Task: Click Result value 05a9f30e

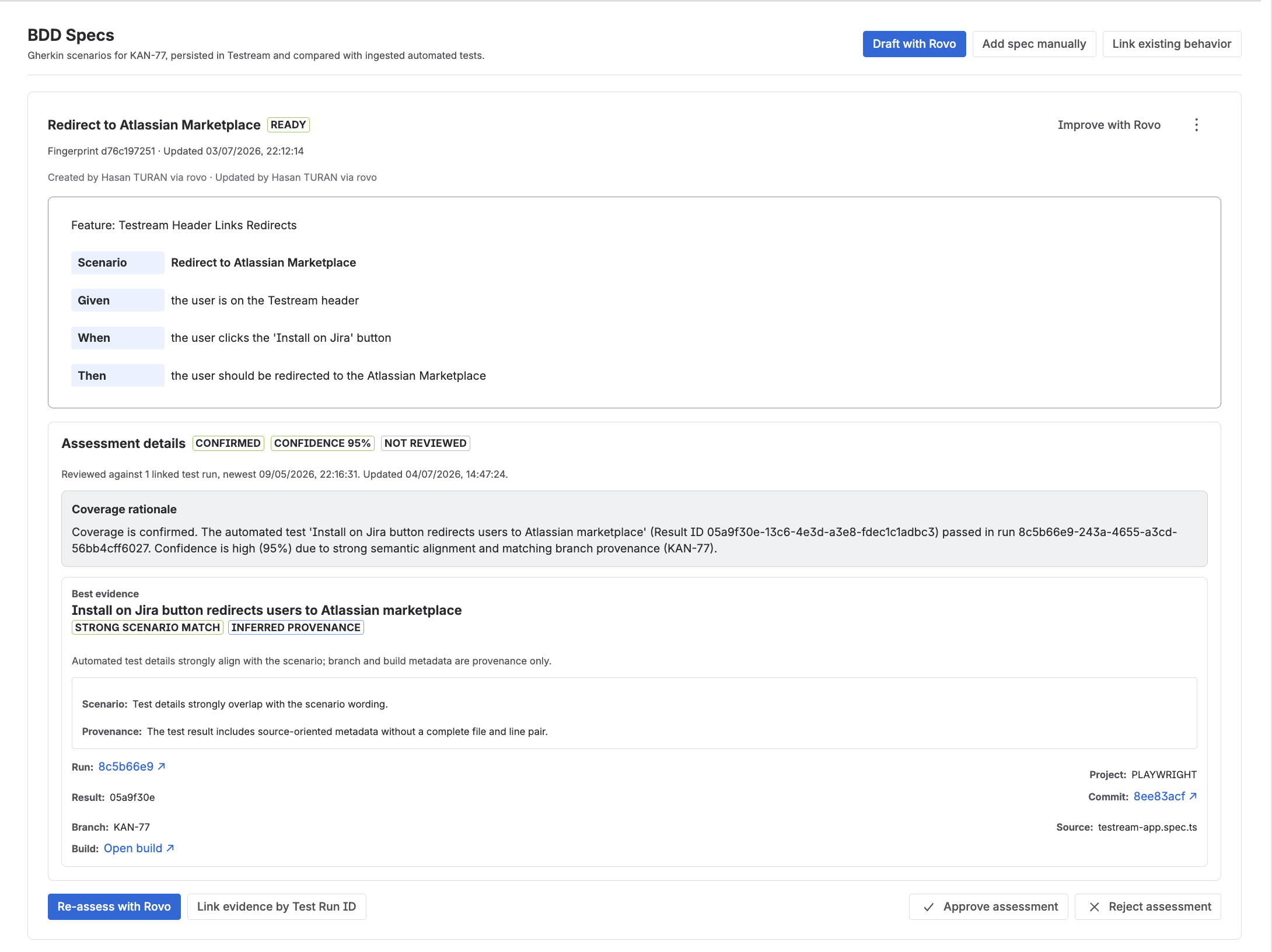Action: click(x=132, y=797)
